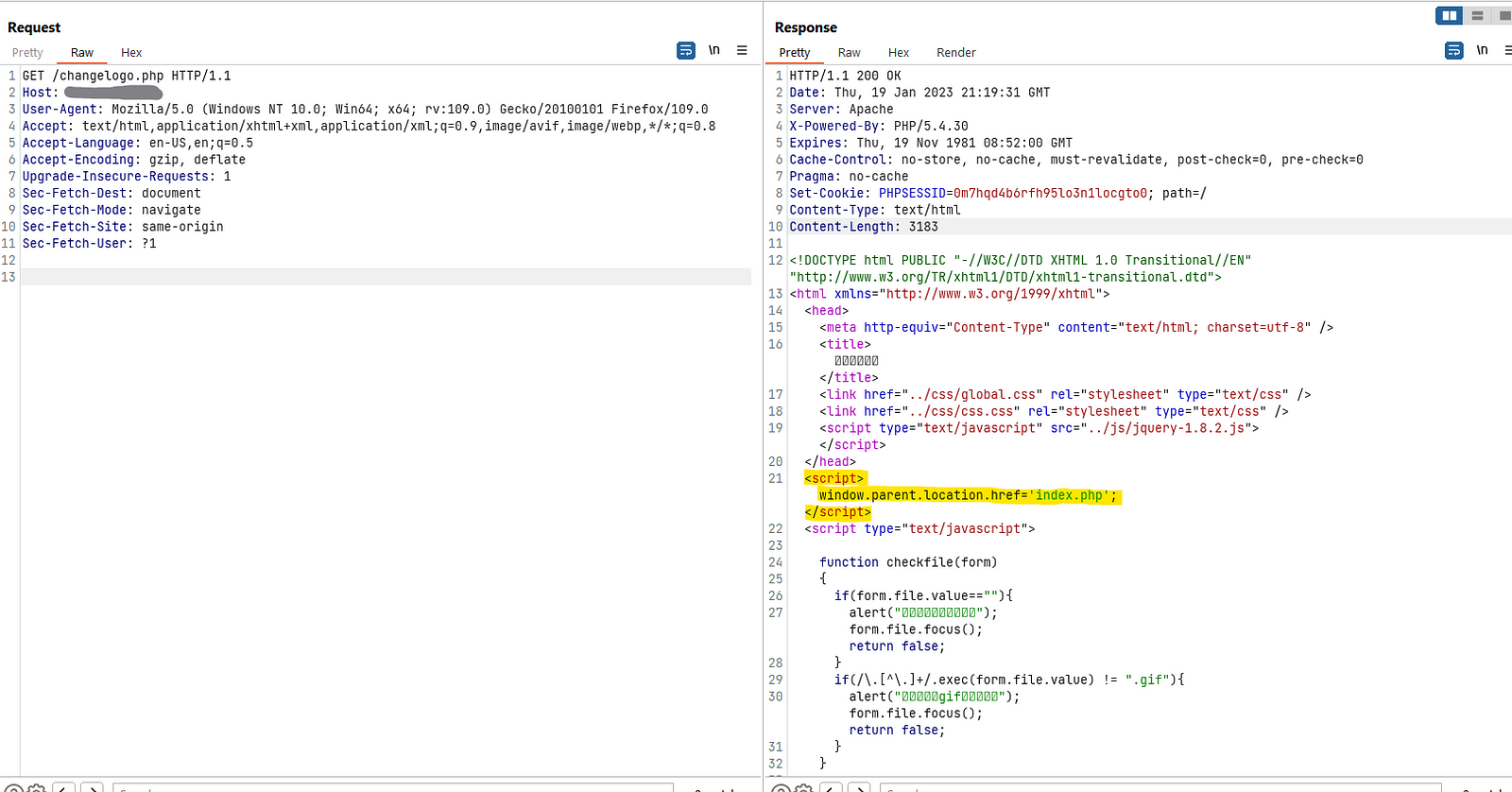Click the Cache-Control response header line
Image resolution: width=1512 pixels, height=792 pixels.
(x=1076, y=160)
